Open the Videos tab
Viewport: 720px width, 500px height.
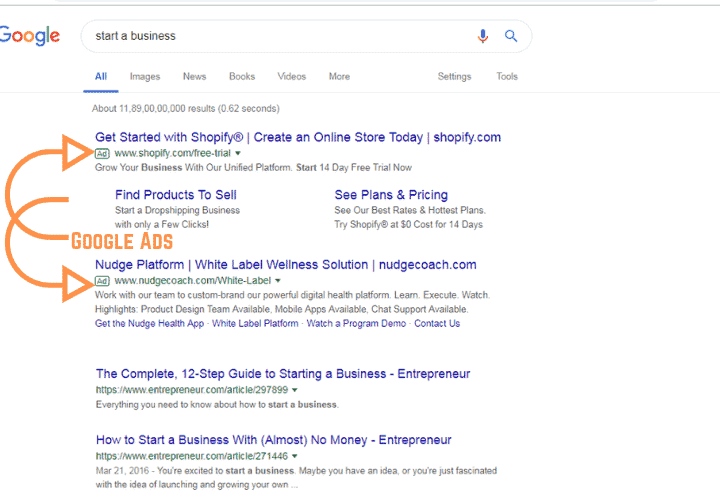point(292,77)
